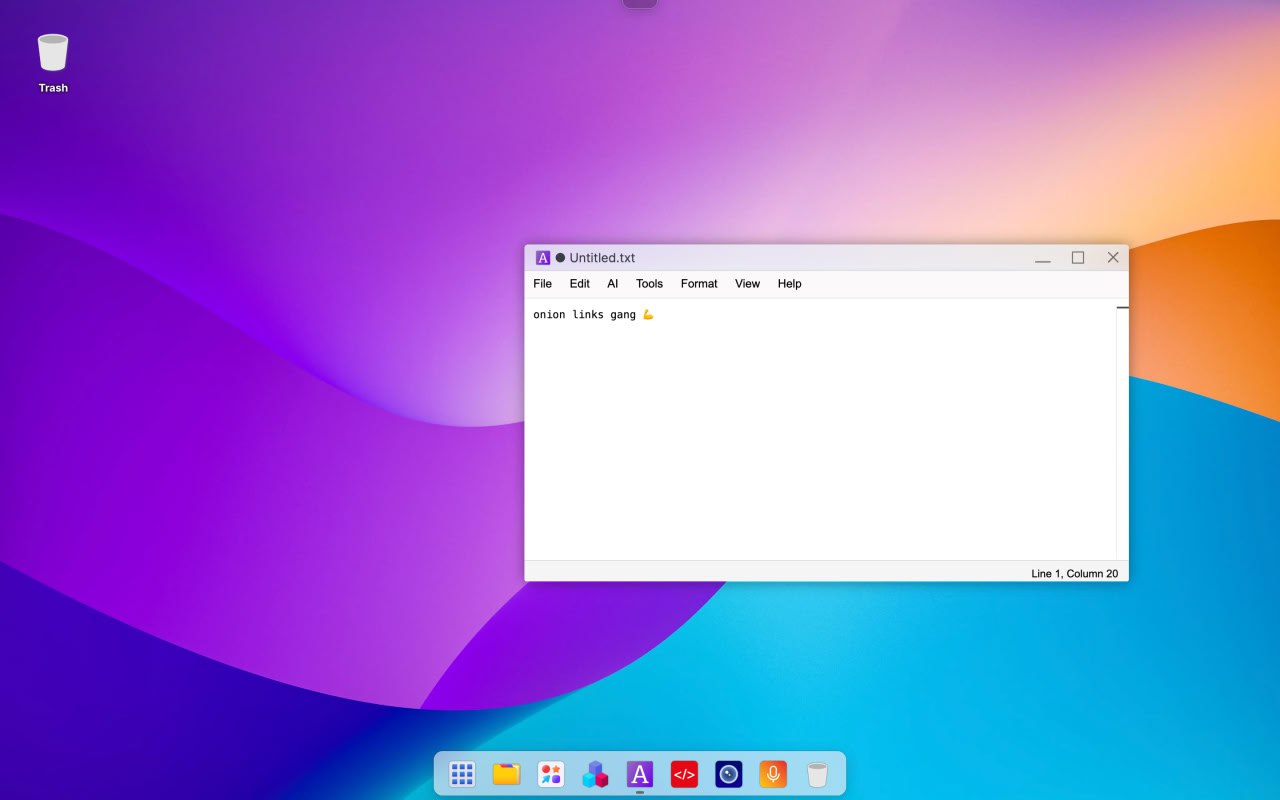This screenshot has width=1280, height=800.
Task: Expand the Format menu
Action: point(699,284)
